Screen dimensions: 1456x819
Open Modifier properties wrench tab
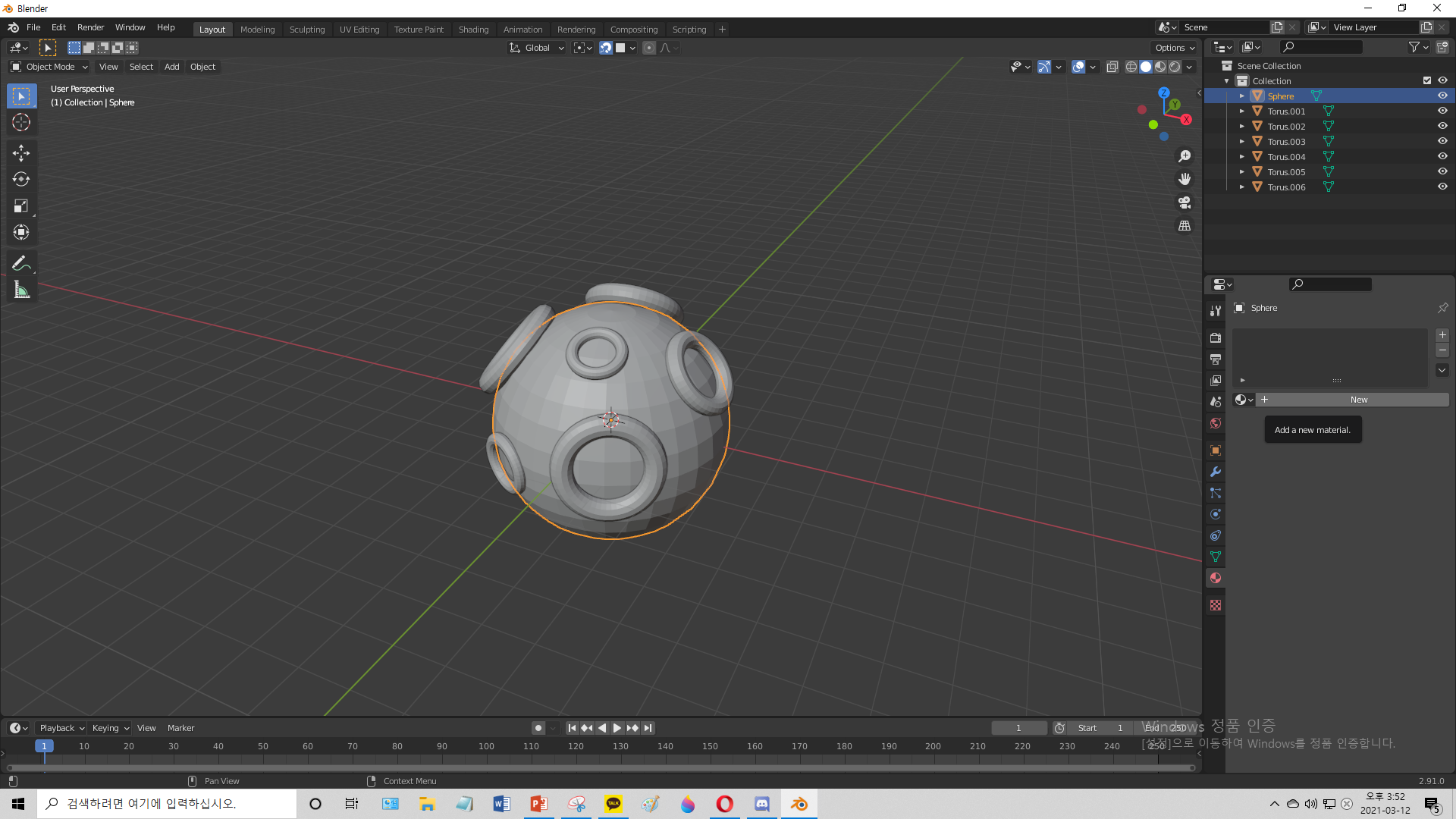point(1216,472)
